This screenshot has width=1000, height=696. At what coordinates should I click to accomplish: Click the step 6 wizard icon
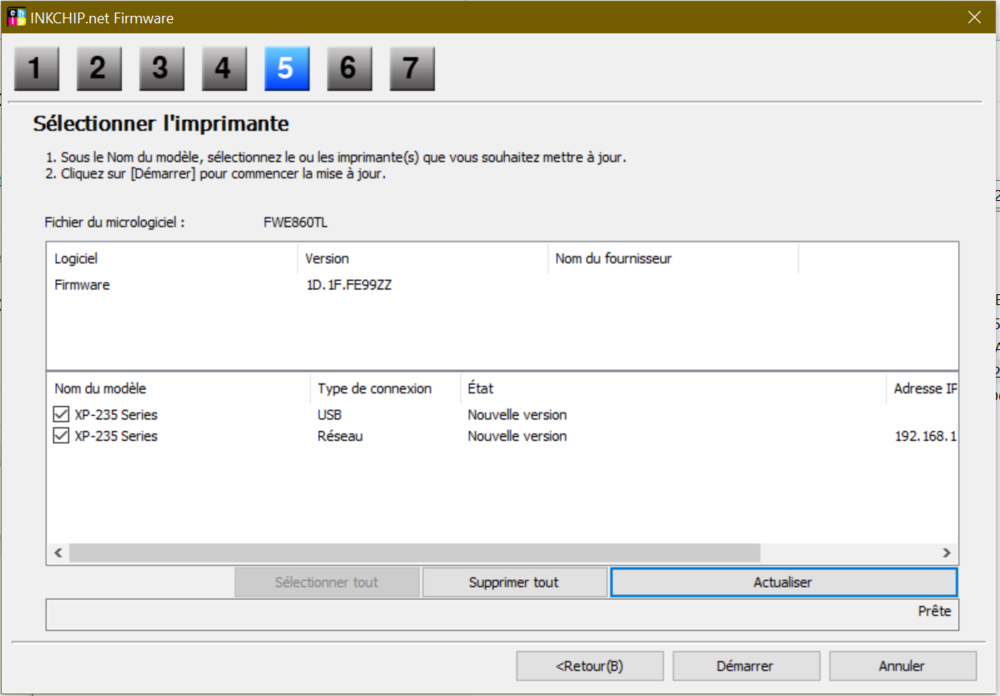349,68
